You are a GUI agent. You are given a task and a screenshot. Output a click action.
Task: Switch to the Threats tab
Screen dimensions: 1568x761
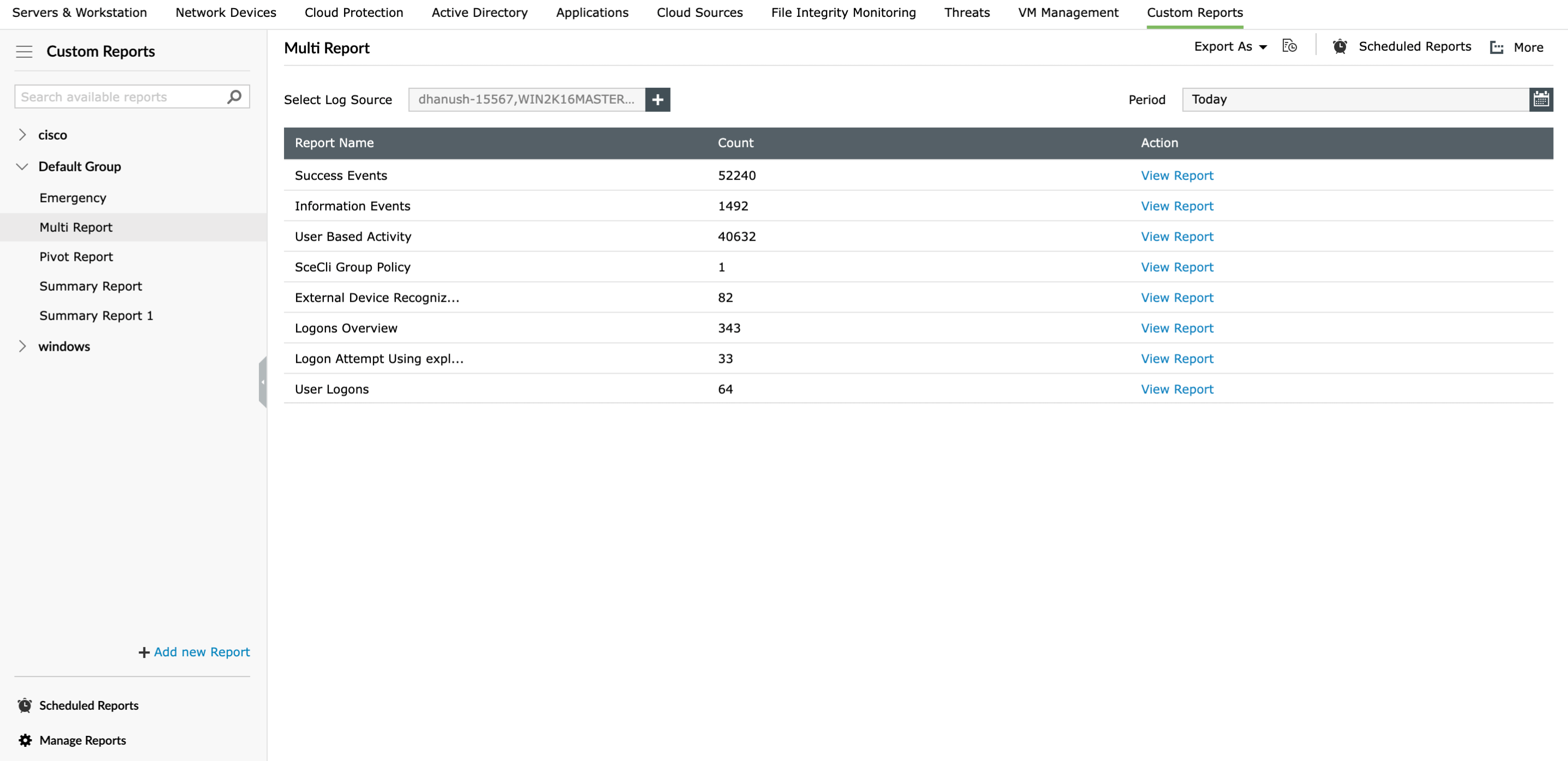tap(967, 12)
